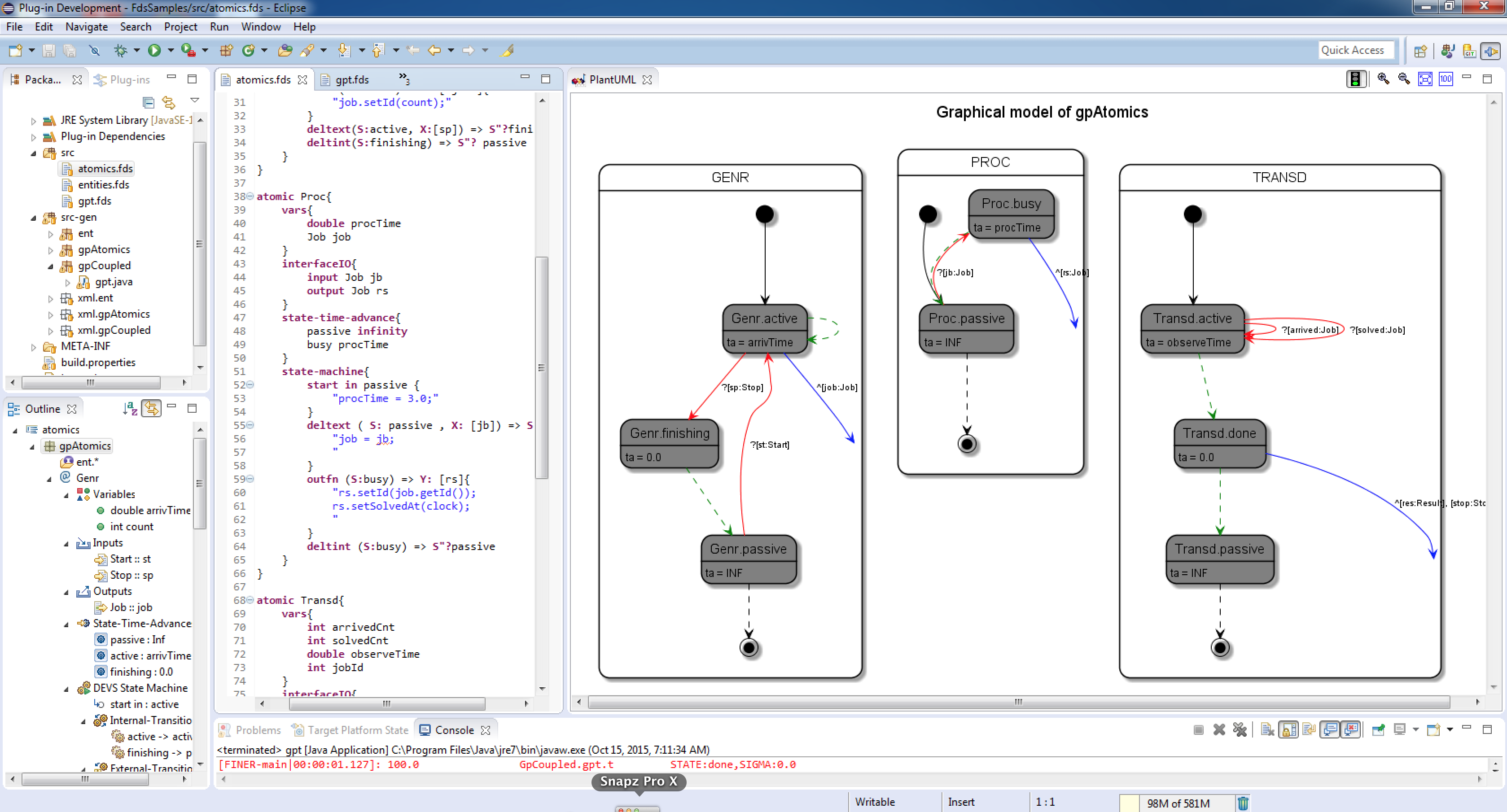This screenshot has width=1507, height=812.
Task: Collapse the src-gen folder
Action: (33, 218)
